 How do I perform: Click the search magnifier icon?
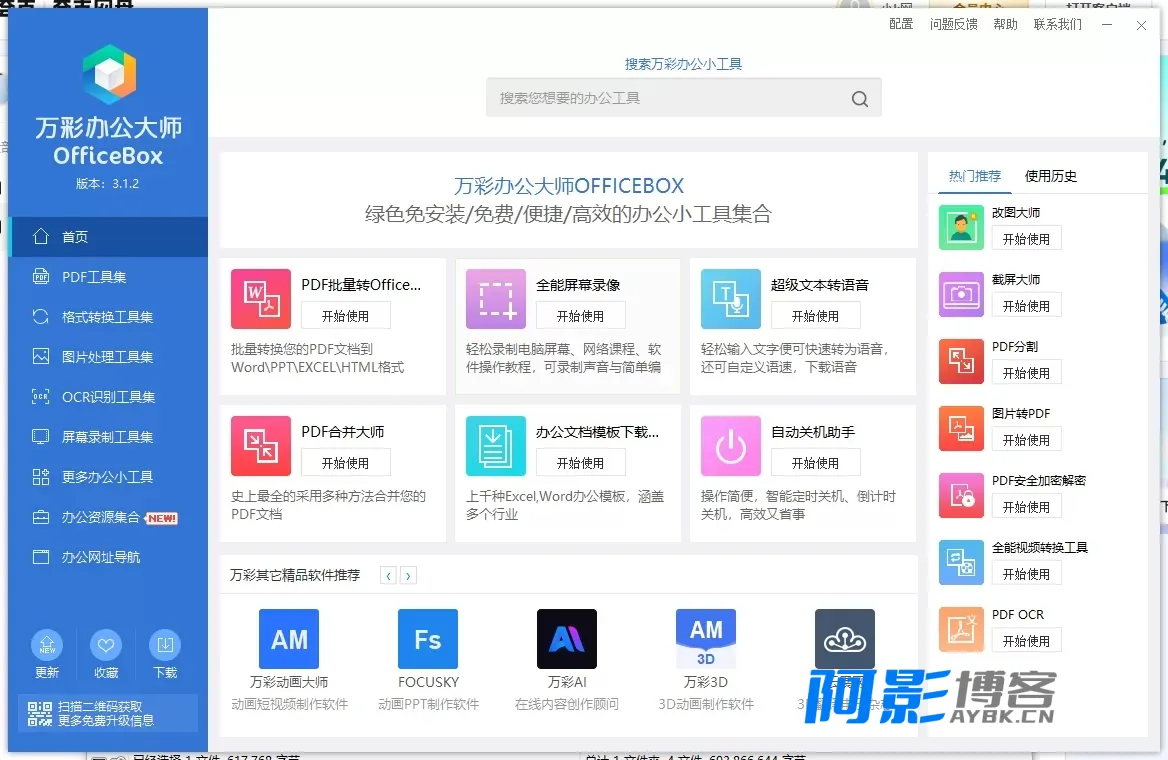pos(860,98)
